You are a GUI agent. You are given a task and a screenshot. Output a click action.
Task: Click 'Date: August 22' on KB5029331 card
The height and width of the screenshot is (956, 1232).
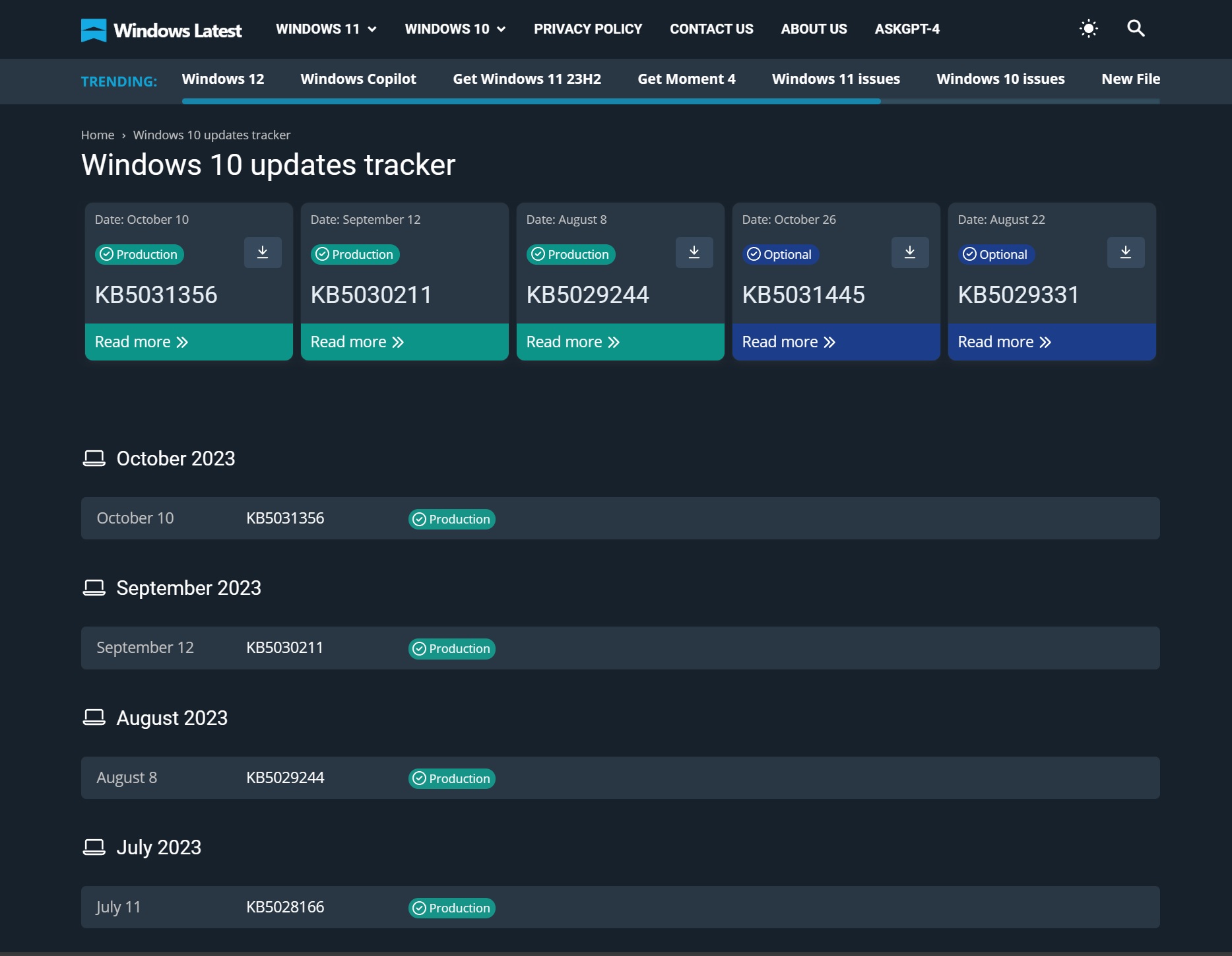click(1002, 219)
